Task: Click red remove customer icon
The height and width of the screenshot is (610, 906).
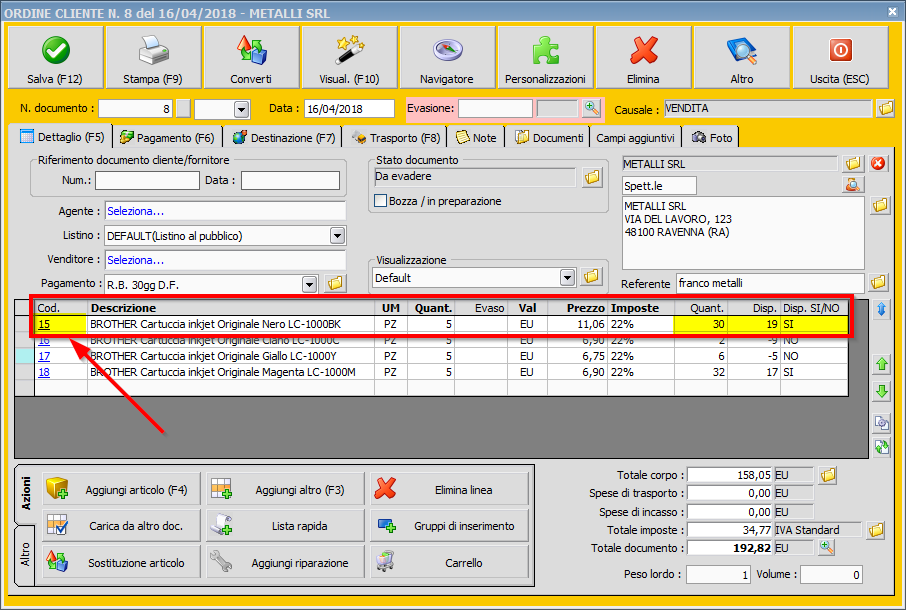Action: (x=878, y=164)
